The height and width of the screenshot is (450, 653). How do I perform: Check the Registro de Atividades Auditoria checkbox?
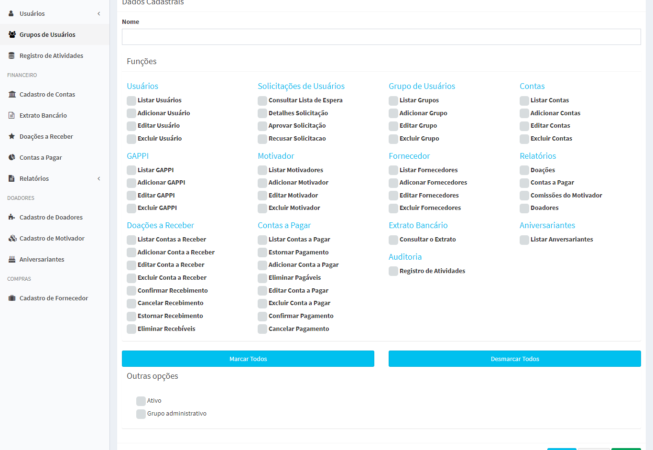point(393,271)
